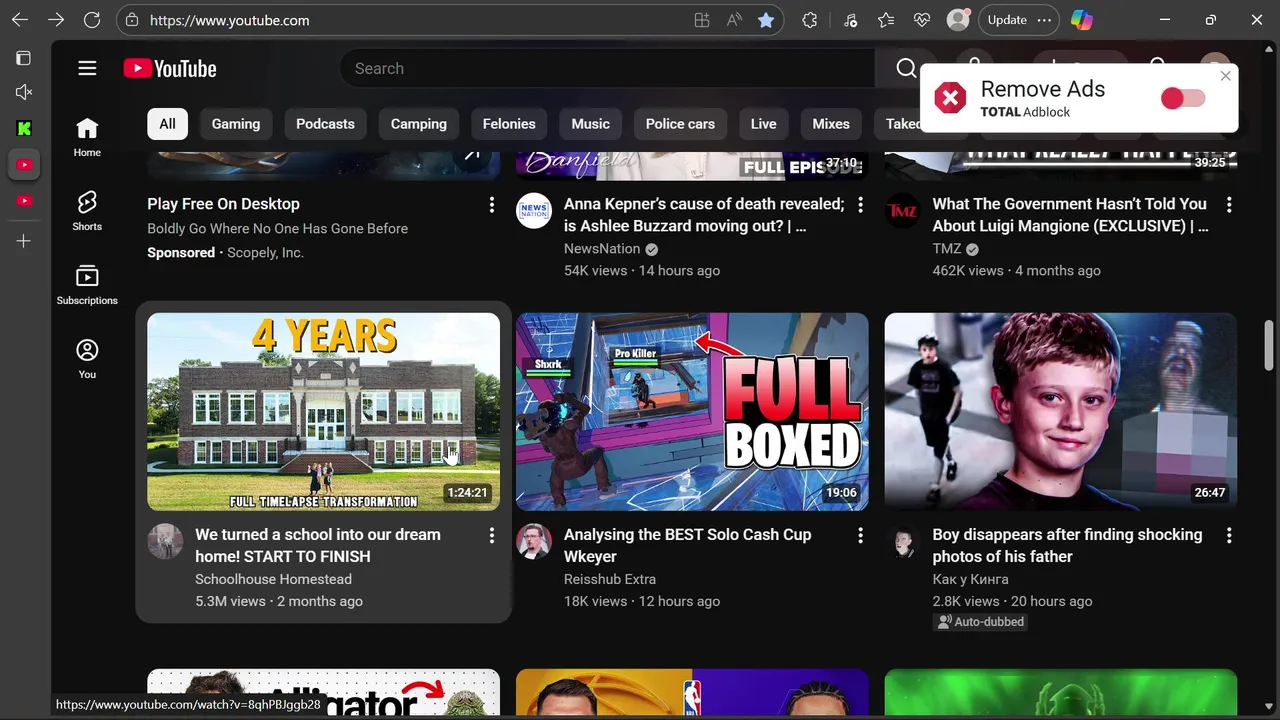Open the YouTube hamburger guide menu
1280x720 pixels.
tap(87, 68)
